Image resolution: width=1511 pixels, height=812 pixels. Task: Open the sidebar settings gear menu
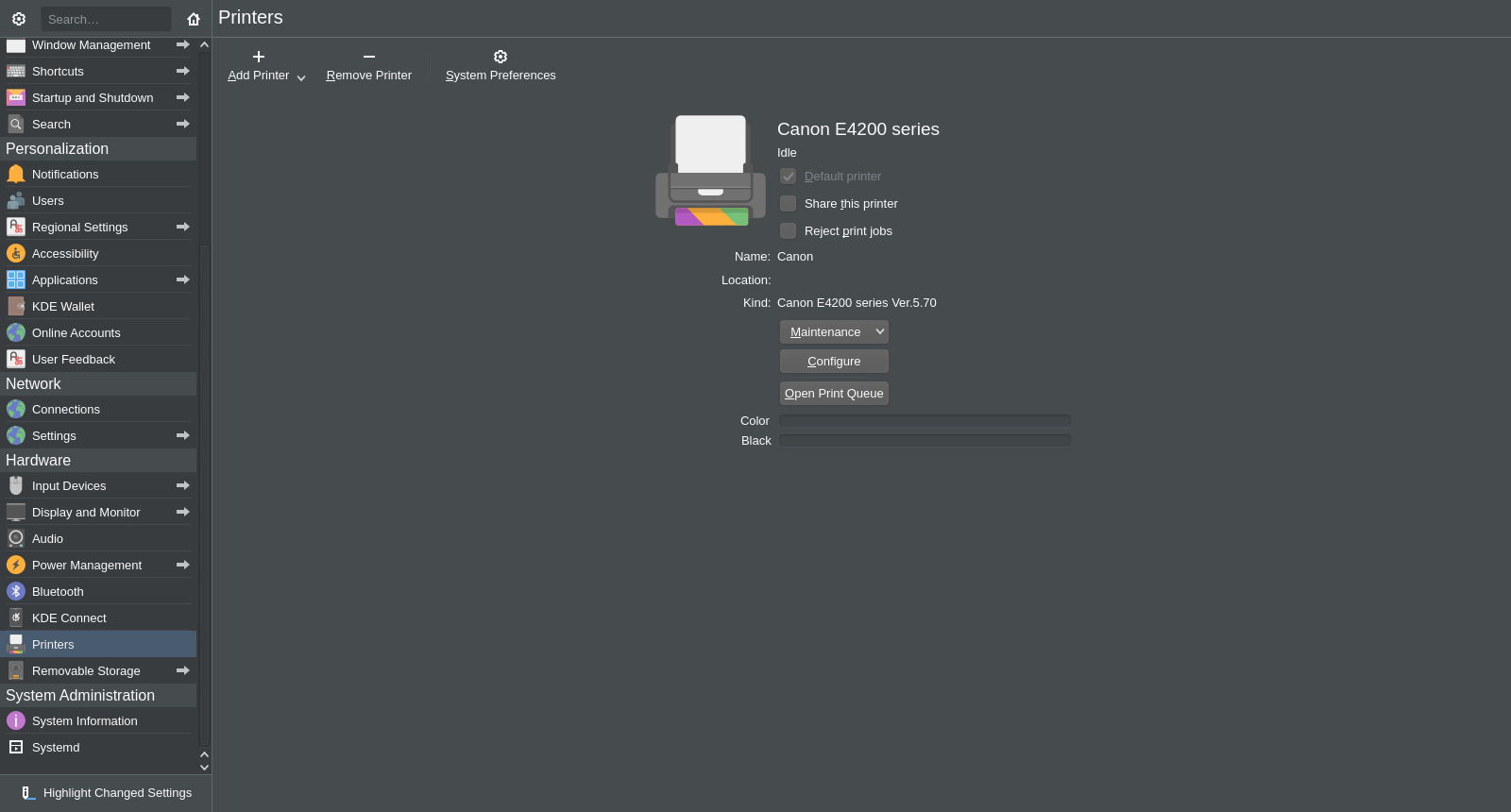19,19
